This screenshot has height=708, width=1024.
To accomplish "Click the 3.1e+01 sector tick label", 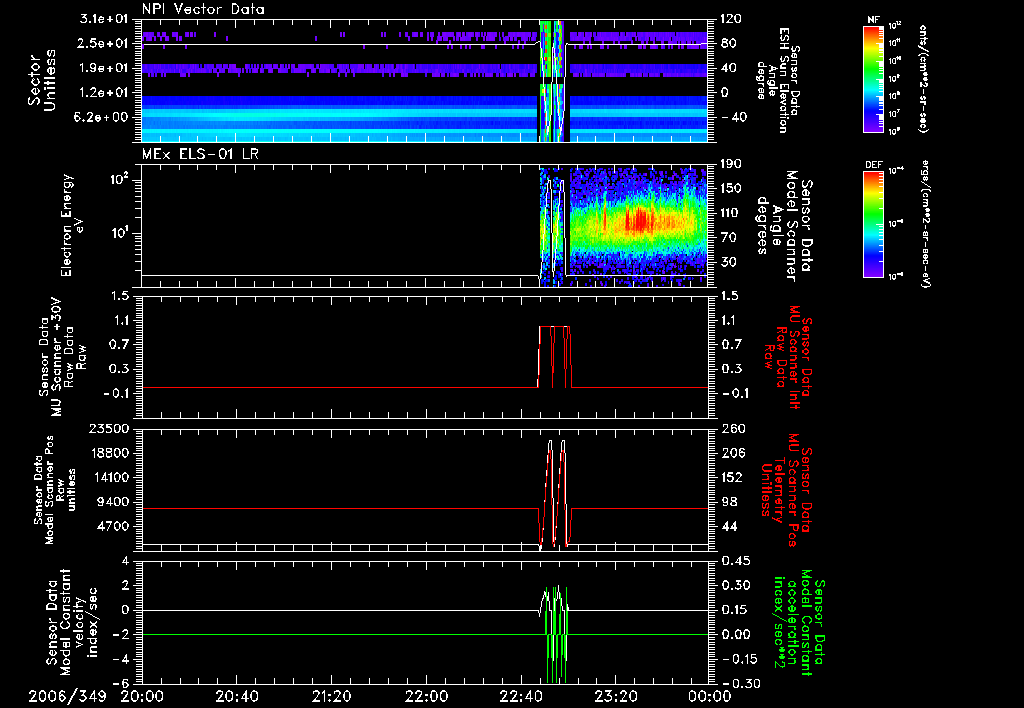I will tap(105, 19).
